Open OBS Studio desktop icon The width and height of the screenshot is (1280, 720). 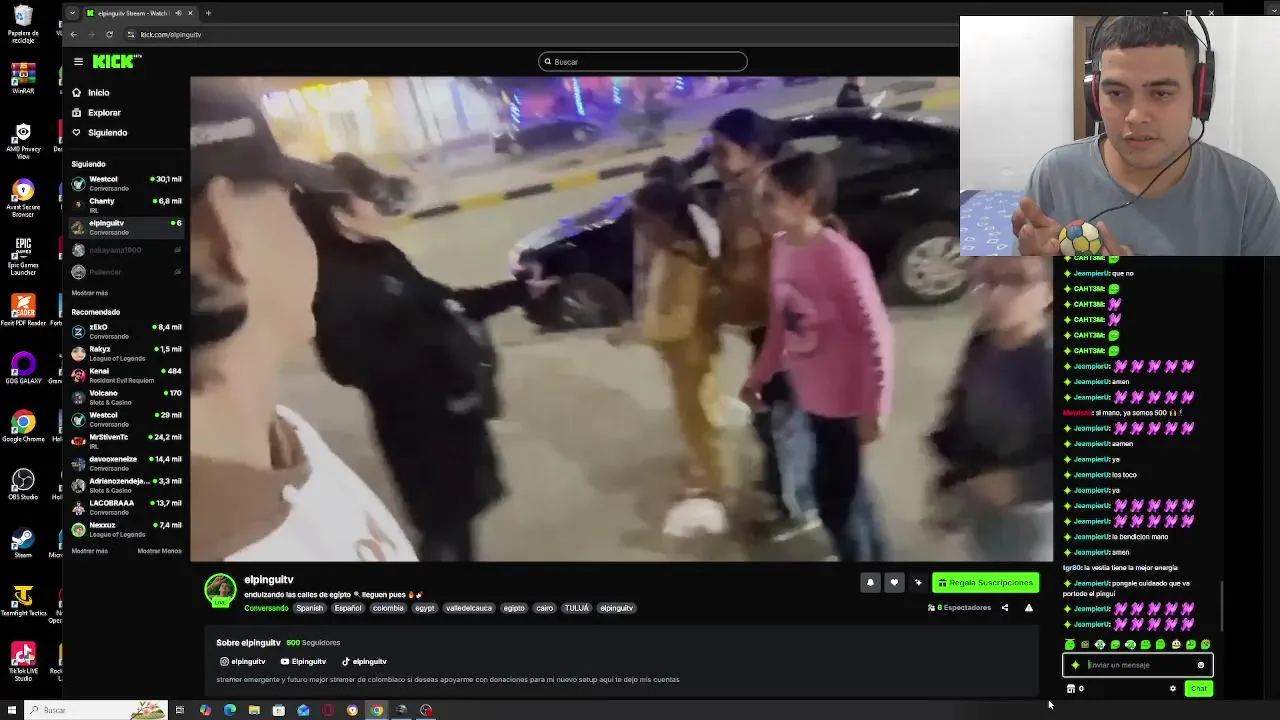23,485
